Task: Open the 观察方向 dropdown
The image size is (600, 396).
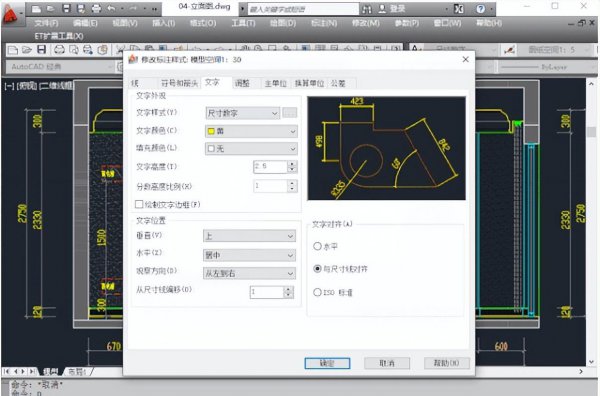Action: click(x=249, y=273)
